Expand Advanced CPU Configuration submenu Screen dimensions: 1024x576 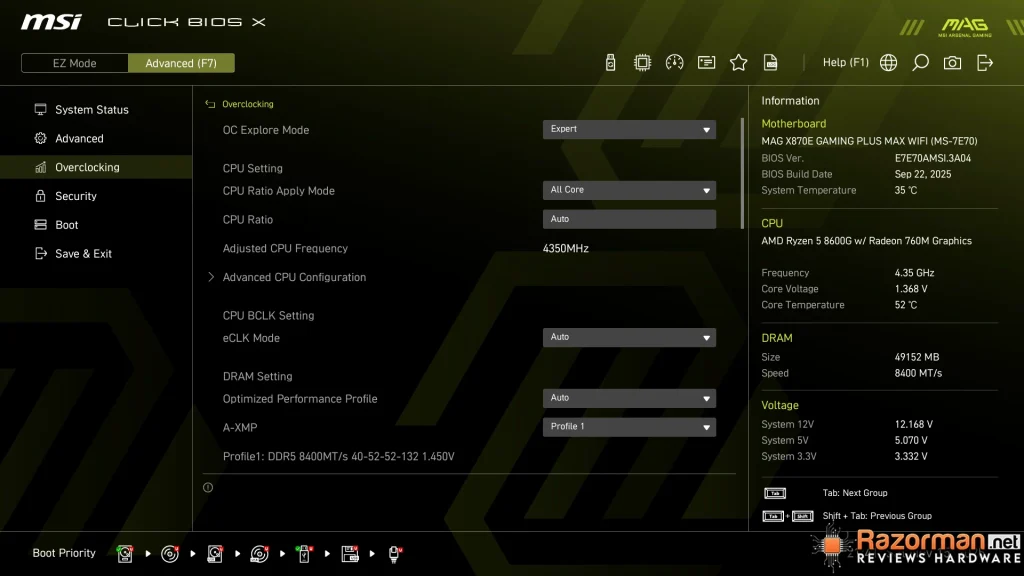click(x=294, y=277)
